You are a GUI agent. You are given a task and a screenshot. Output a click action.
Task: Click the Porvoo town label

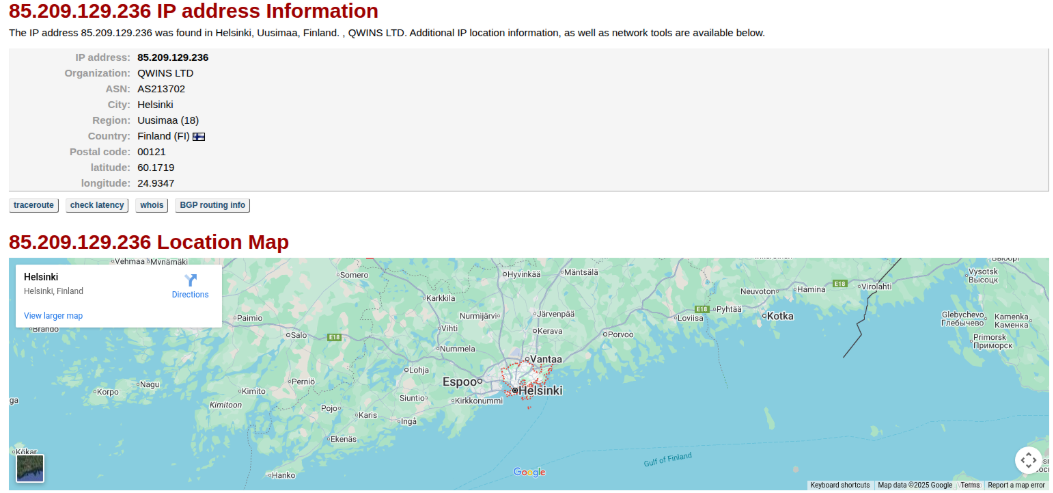click(x=620, y=334)
